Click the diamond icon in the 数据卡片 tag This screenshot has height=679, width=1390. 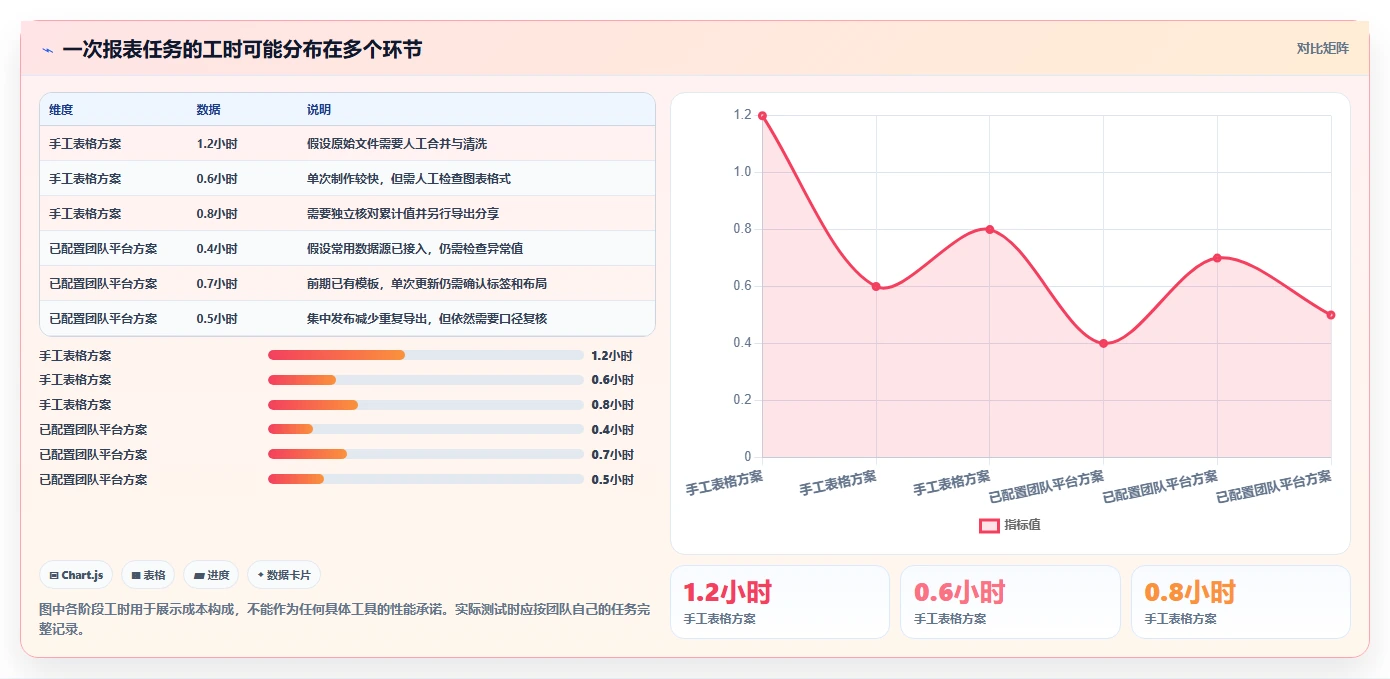click(x=261, y=575)
